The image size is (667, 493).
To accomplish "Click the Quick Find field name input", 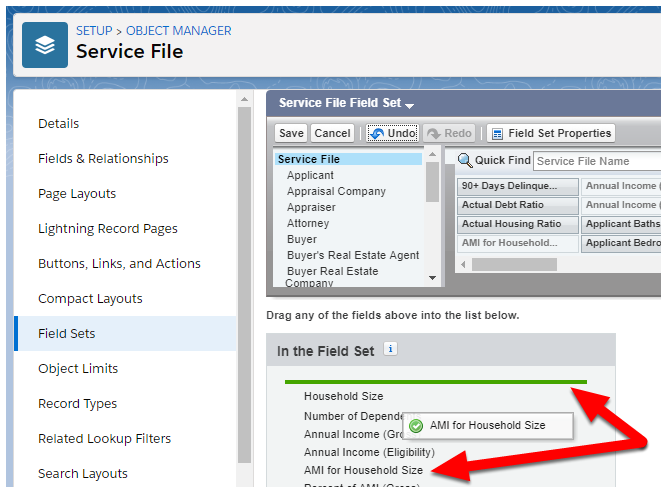I will [x=598, y=161].
